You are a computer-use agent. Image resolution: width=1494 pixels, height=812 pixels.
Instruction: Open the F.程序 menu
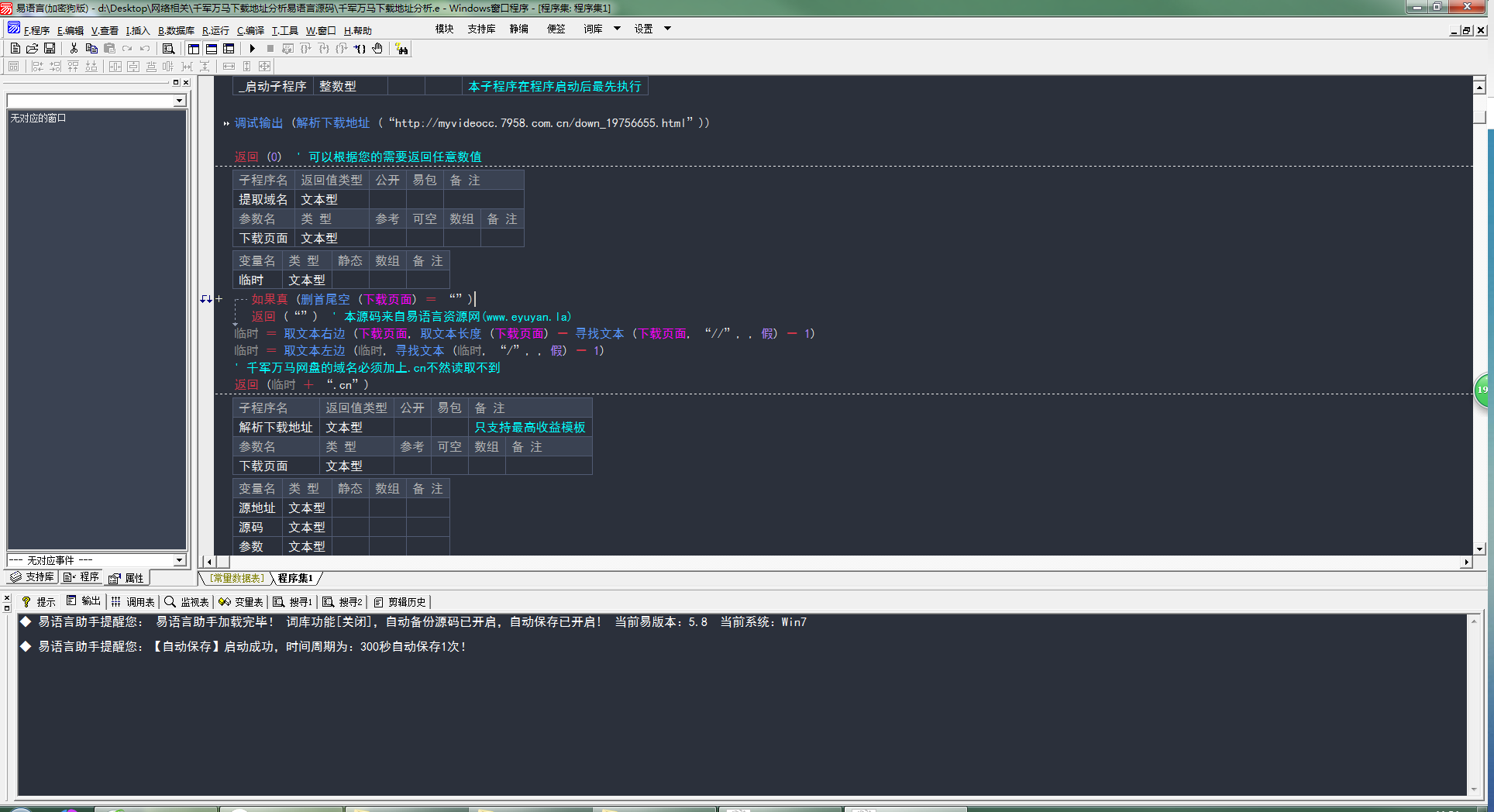click(36, 30)
